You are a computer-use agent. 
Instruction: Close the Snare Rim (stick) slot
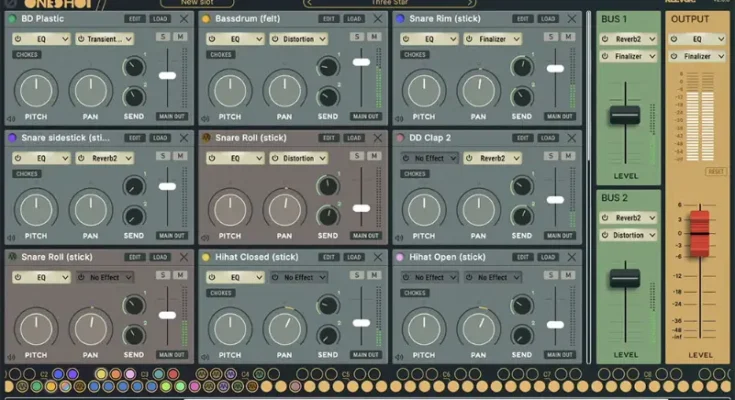pos(572,19)
